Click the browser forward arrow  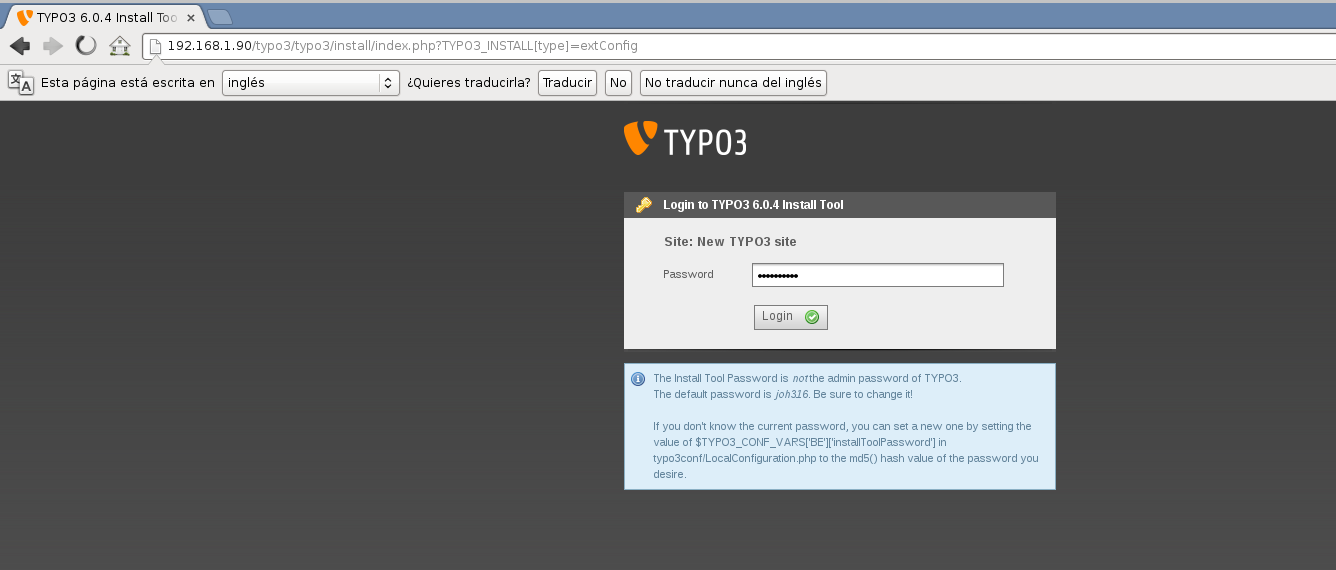point(53,46)
